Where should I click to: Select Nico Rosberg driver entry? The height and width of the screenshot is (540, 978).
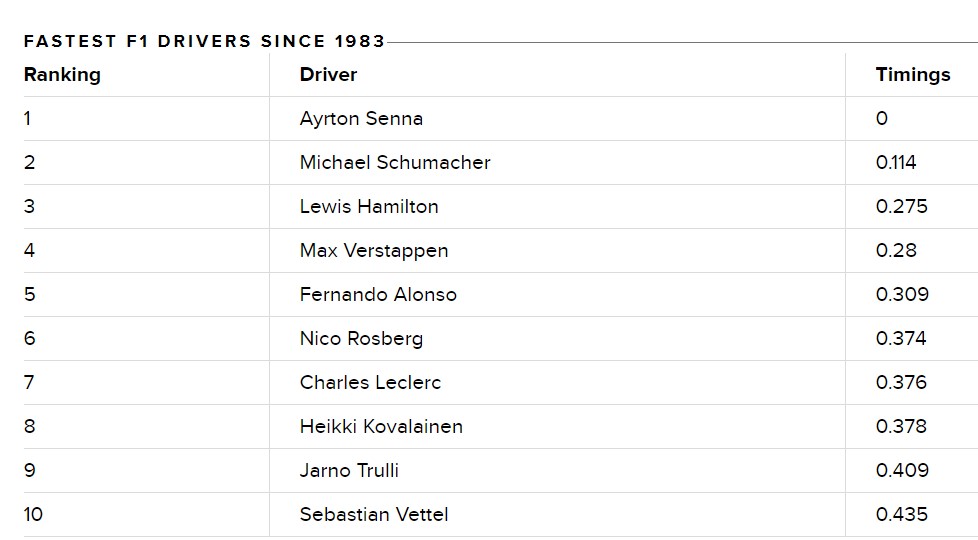tap(361, 339)
